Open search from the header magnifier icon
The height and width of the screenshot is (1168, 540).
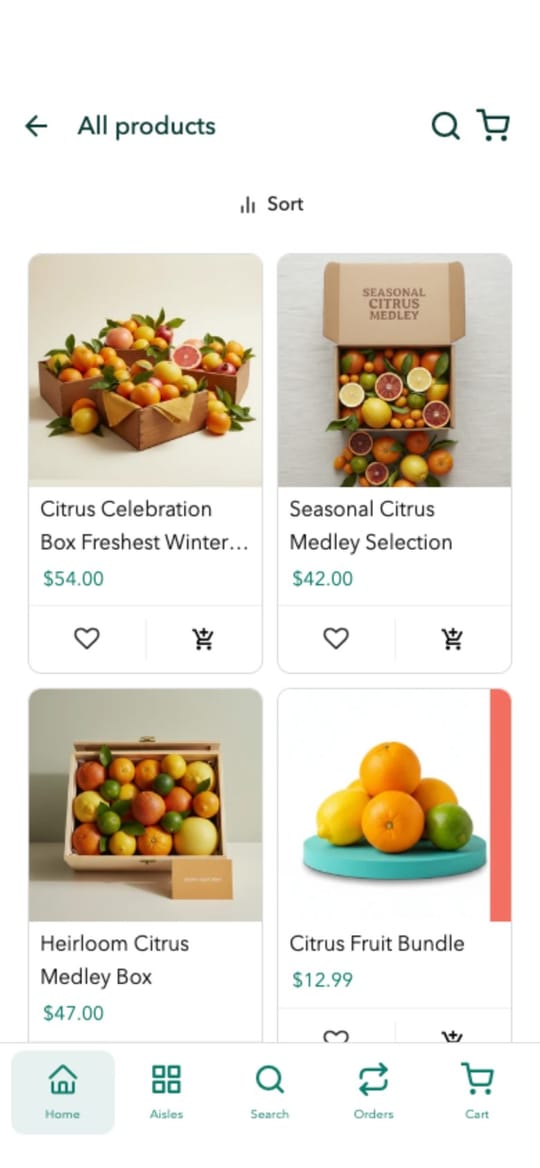[445, 125]
